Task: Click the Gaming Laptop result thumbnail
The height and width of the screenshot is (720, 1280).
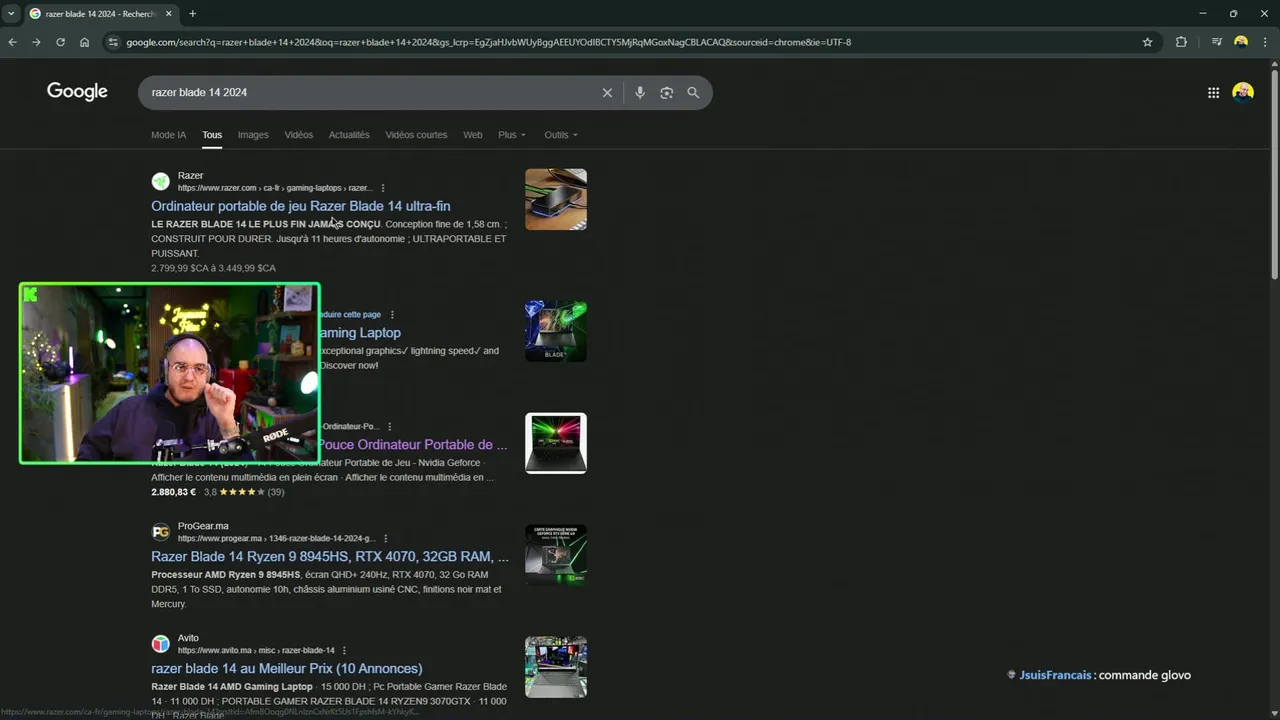Action: (x=556, y=331)
